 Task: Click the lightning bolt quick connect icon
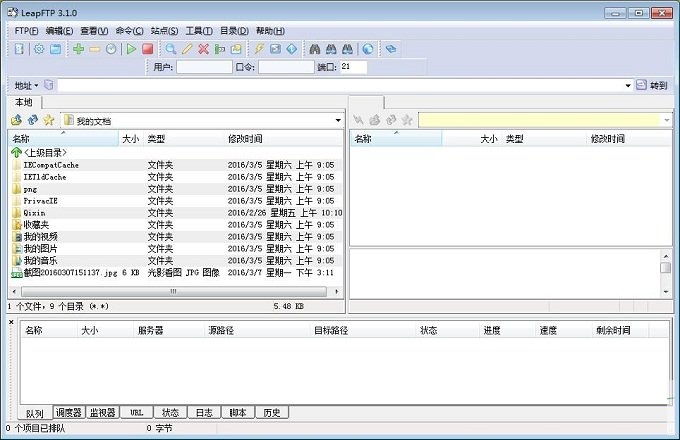tap(259, 49)
